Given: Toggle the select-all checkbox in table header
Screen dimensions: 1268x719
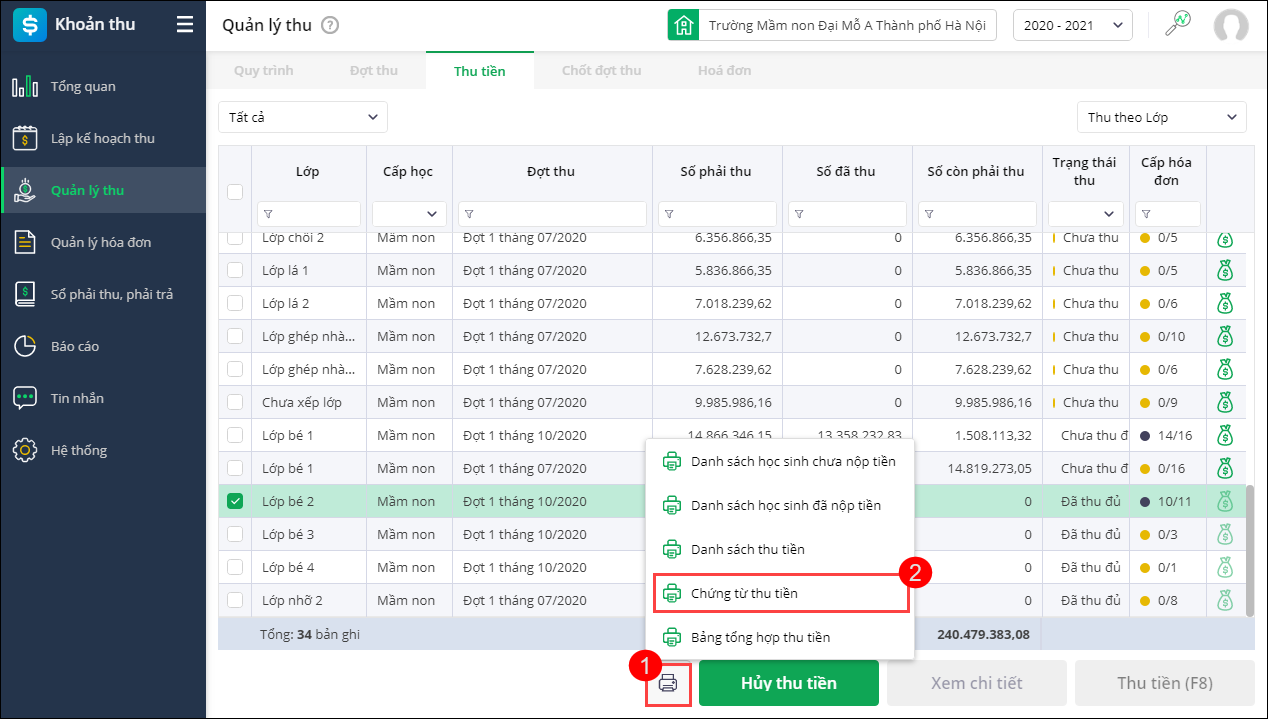Looking at the screenshot, I should [235, 192].
